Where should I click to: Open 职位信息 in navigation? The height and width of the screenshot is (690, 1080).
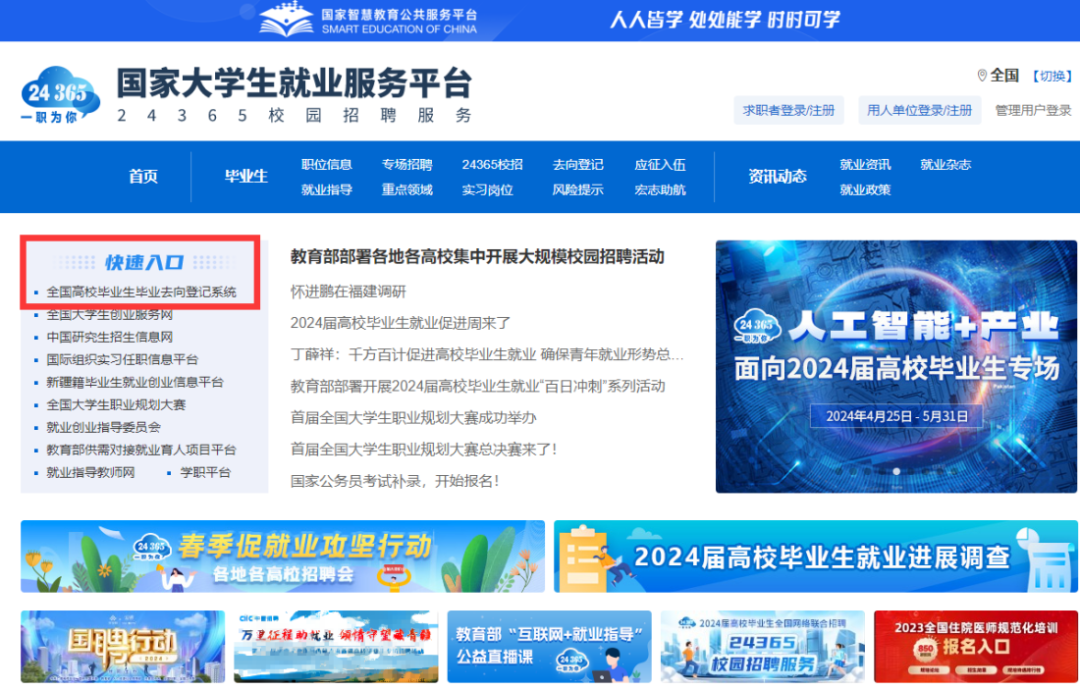326,165
